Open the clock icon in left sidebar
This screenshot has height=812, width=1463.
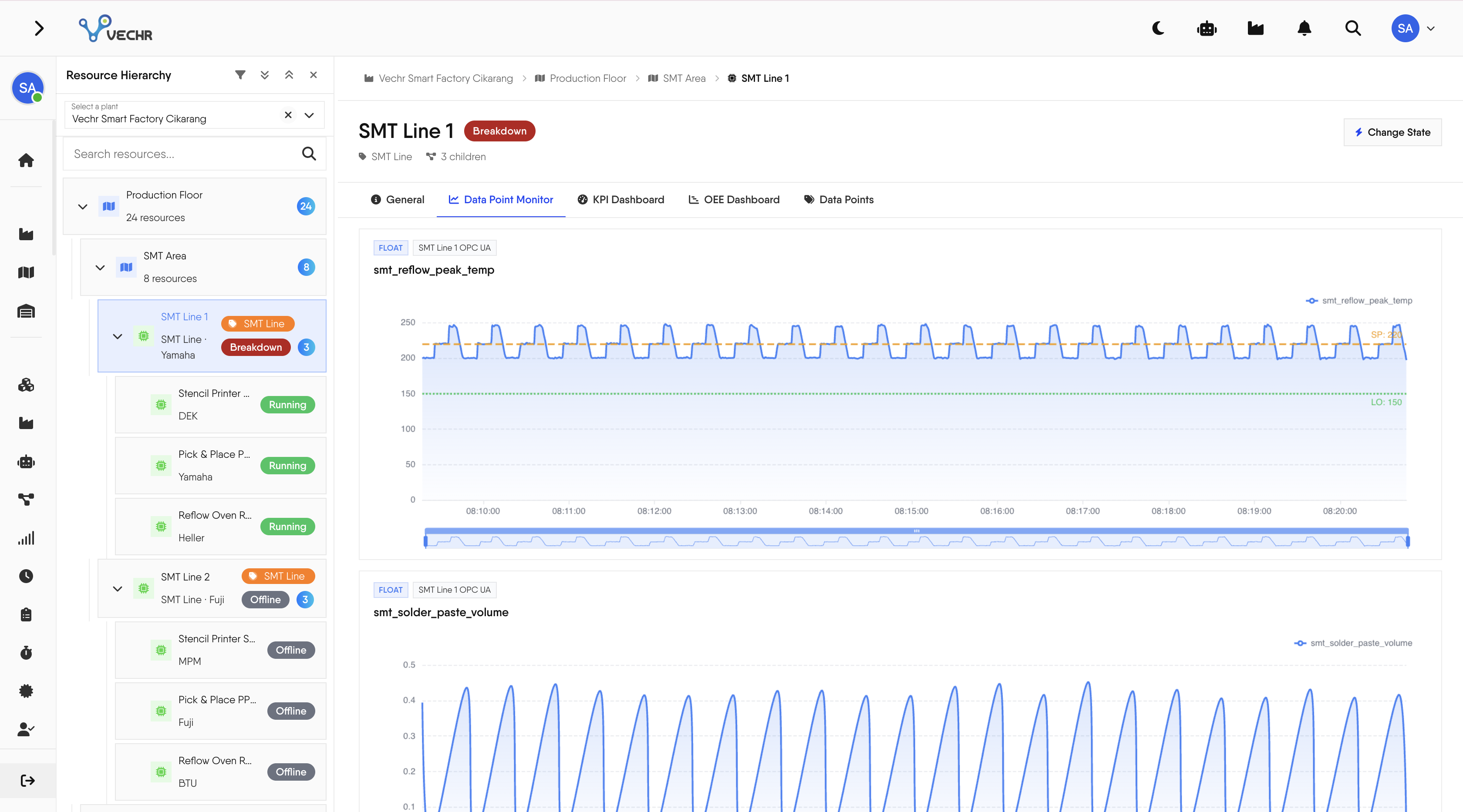click(x=26, y=577)
